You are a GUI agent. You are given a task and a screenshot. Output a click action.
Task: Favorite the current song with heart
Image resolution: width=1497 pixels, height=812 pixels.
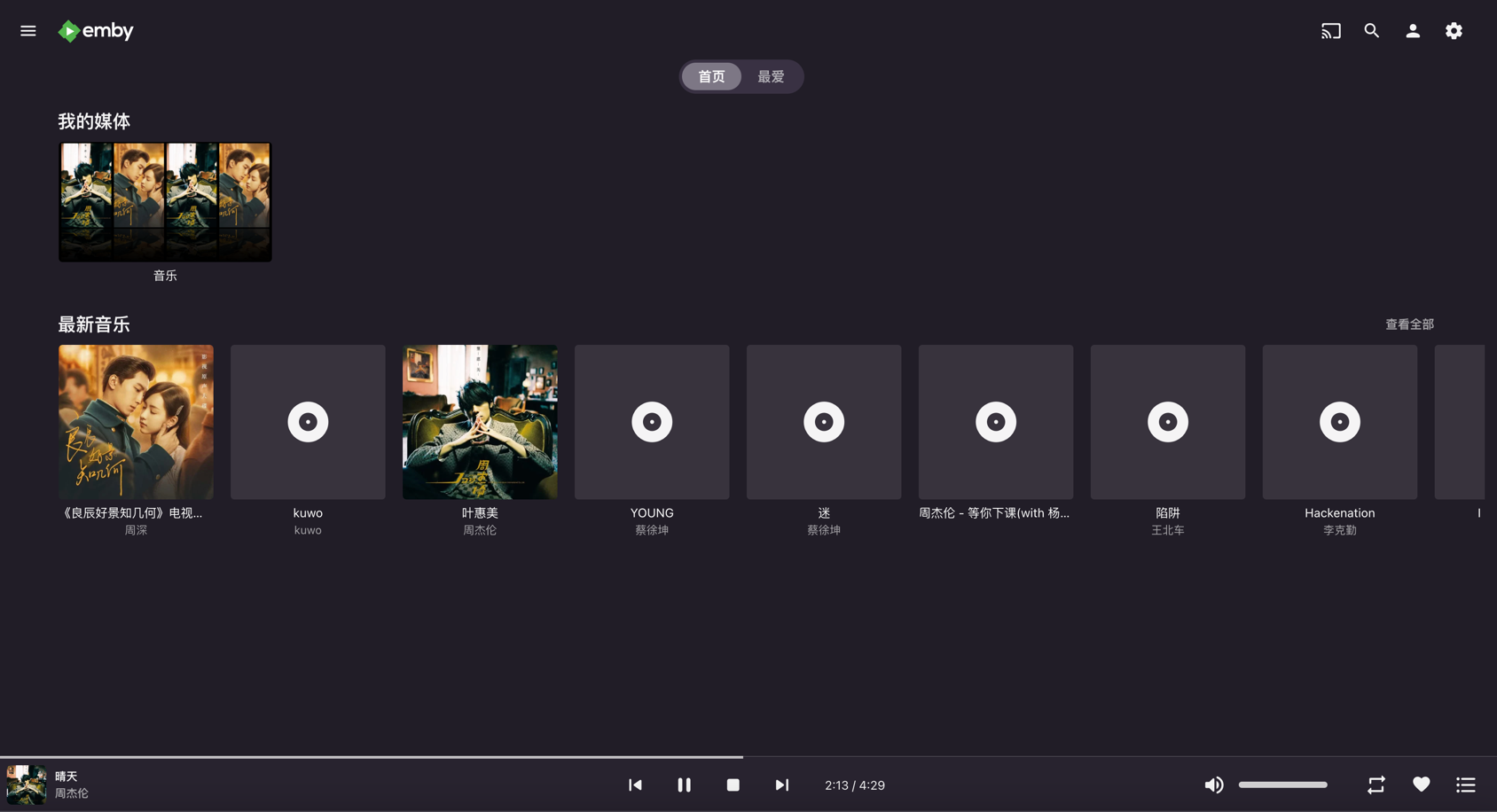pyautogui.click(x=1421, y=785)
